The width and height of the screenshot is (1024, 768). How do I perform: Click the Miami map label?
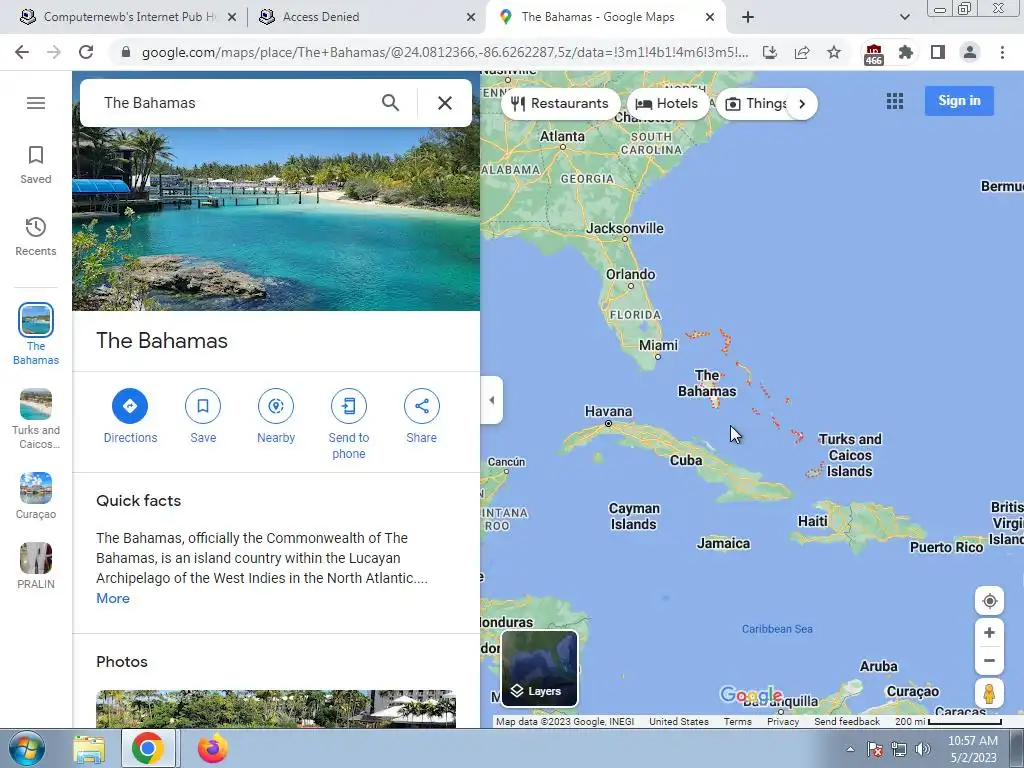[658, 345]
